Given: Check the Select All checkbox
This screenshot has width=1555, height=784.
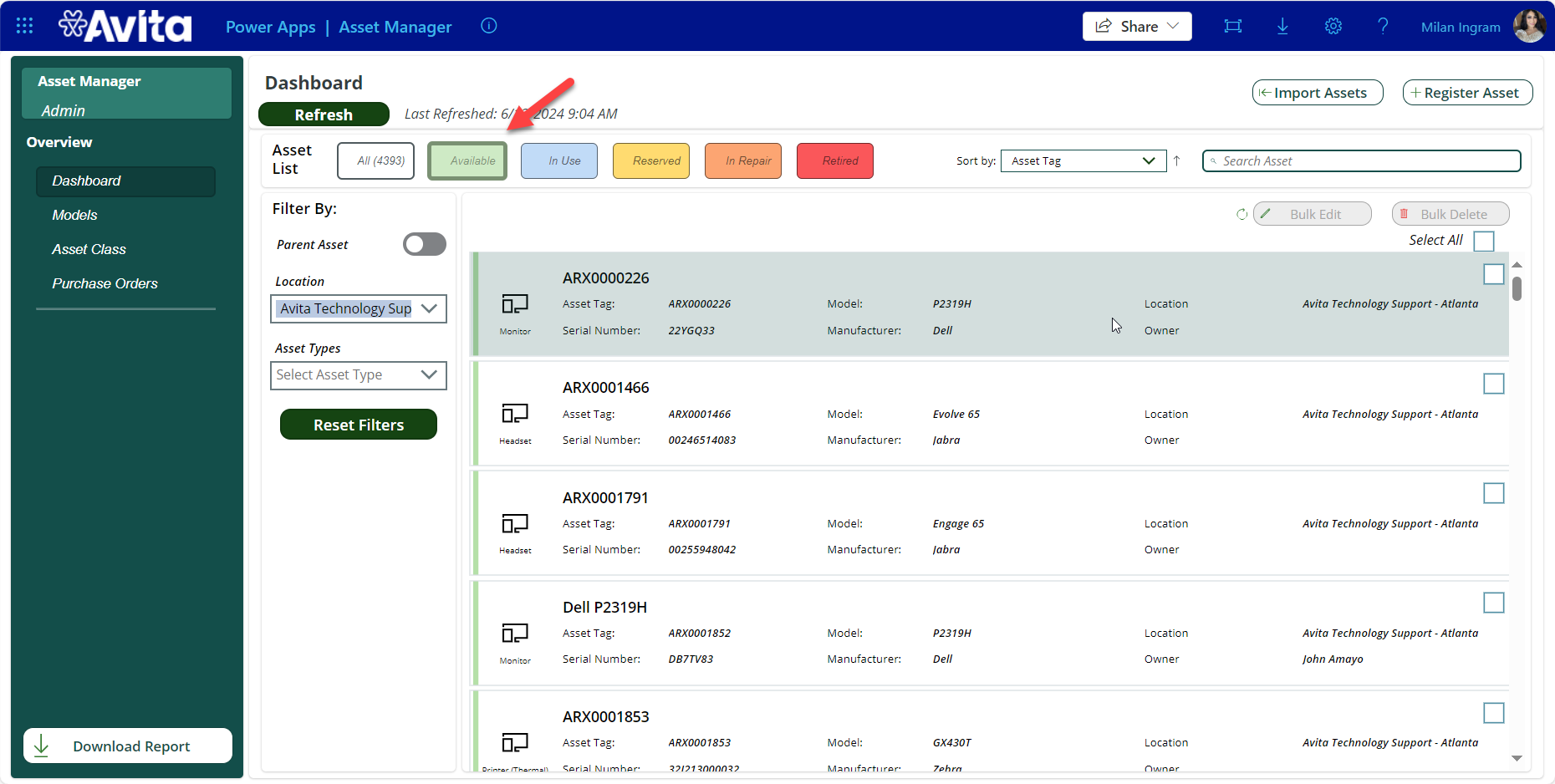Looking at the screenshot, I should coord(1484,241).
